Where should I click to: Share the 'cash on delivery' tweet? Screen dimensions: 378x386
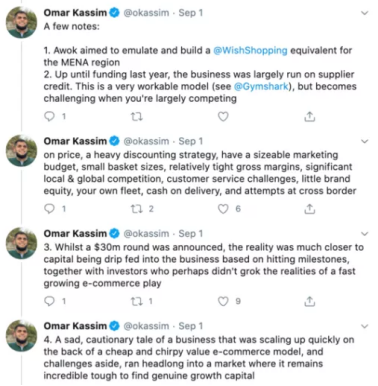pos(310,209)
